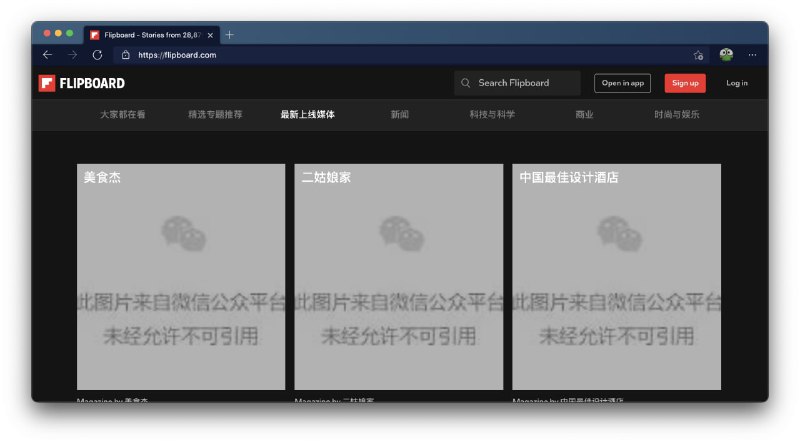Focus the Search Flipboard field
800x444 pixels.
517,83
